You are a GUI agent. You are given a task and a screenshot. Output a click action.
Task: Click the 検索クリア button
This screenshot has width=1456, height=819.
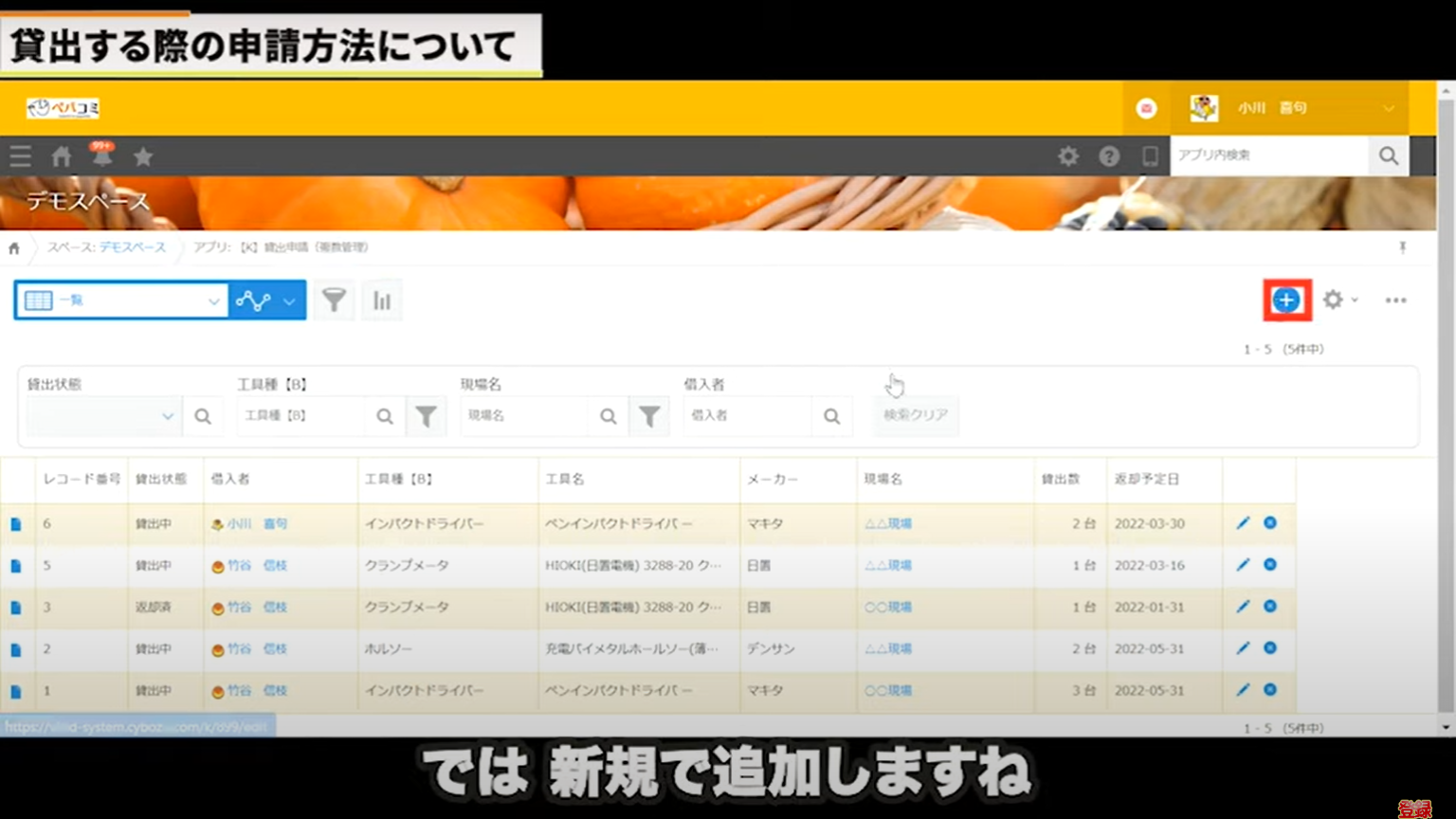click(x=915, y=415)
